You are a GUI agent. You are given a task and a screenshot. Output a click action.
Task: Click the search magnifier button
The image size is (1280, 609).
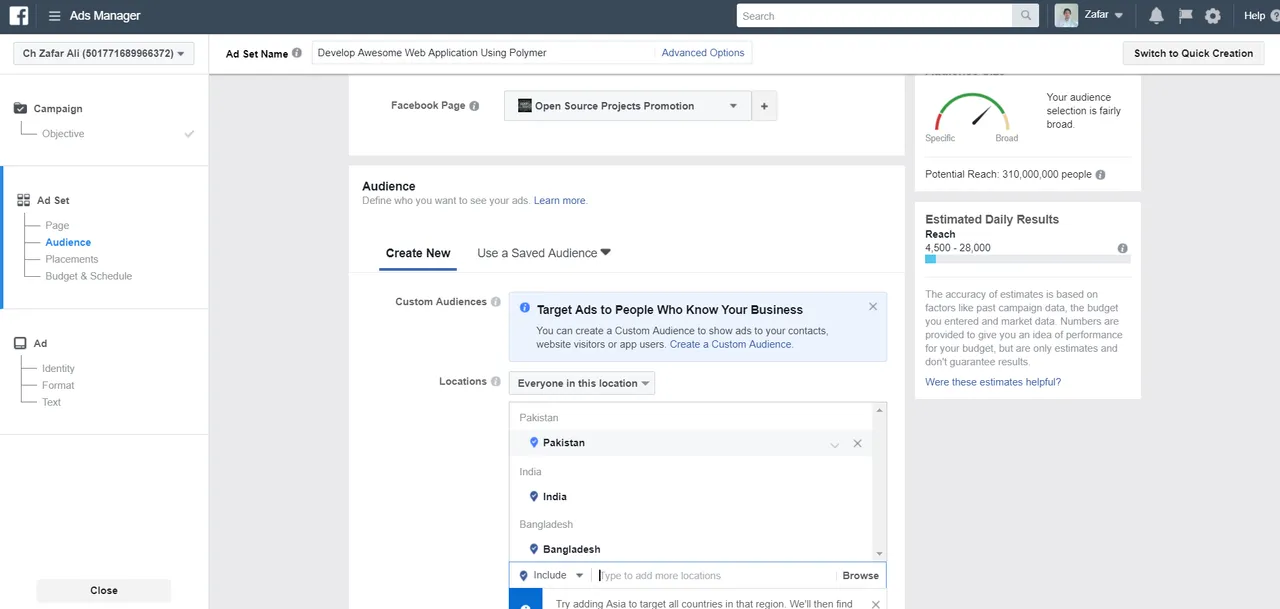click(x=1026, y=16)
